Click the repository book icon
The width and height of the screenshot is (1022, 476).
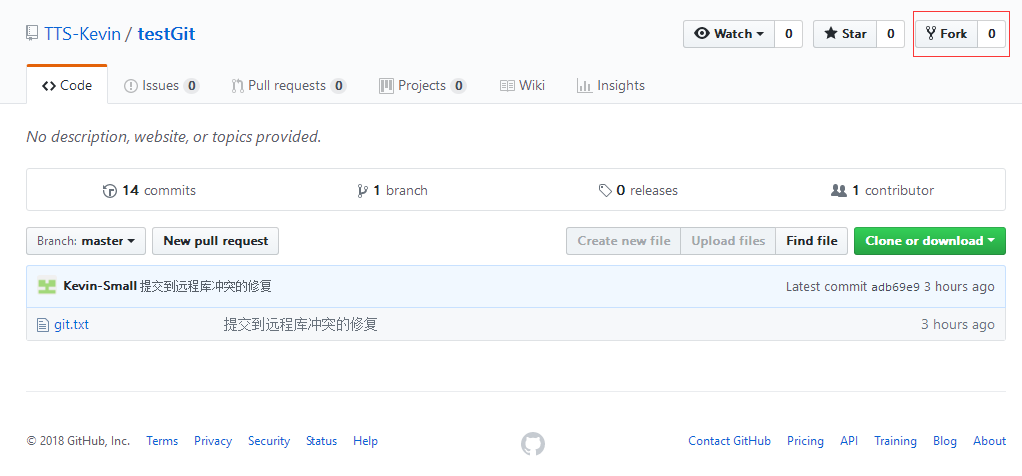(x=32, y=34)
